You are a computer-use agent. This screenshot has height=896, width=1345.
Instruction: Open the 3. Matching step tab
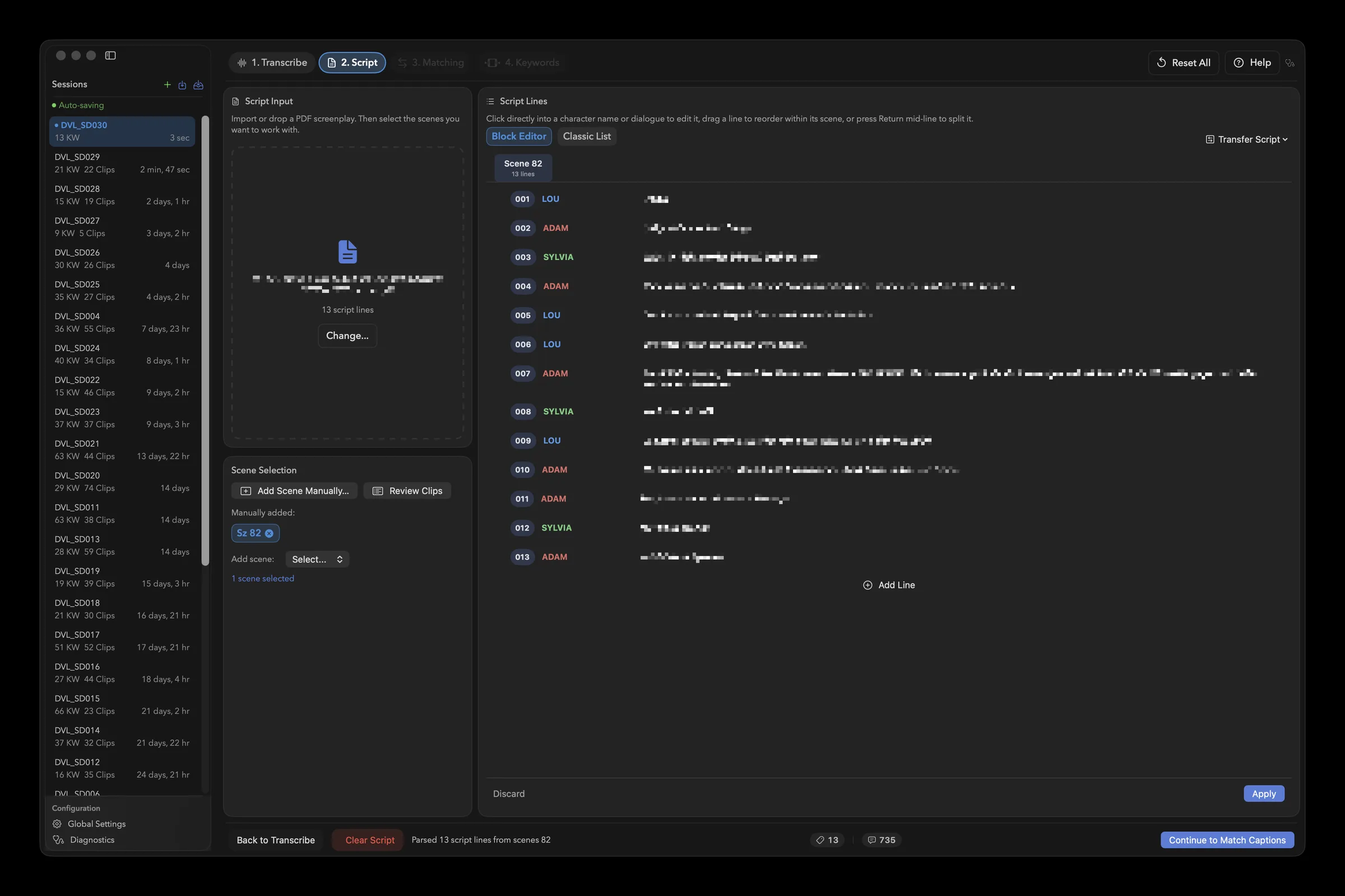(431, 62)
